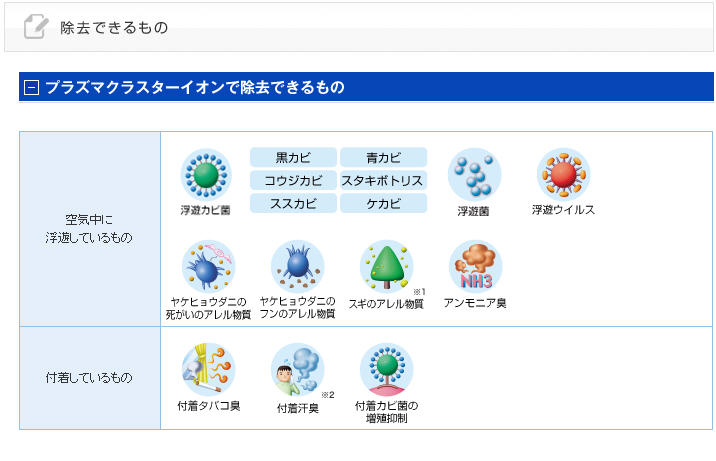Click the 浮遊菌 caption text
The image size is (716, 461).
(474, 211)
